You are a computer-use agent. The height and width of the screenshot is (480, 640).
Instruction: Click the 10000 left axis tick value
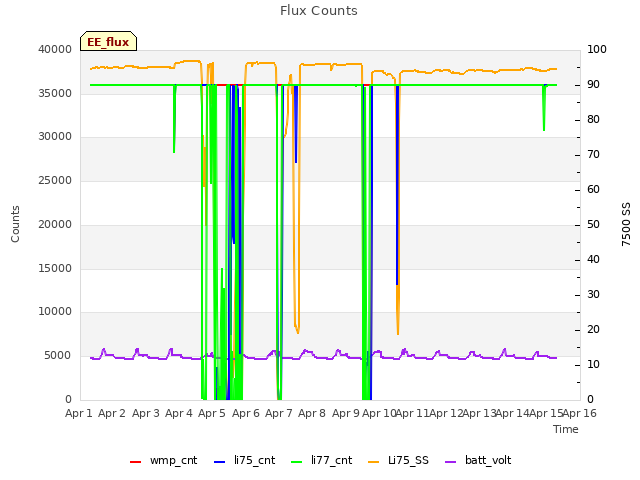[55, 312]
